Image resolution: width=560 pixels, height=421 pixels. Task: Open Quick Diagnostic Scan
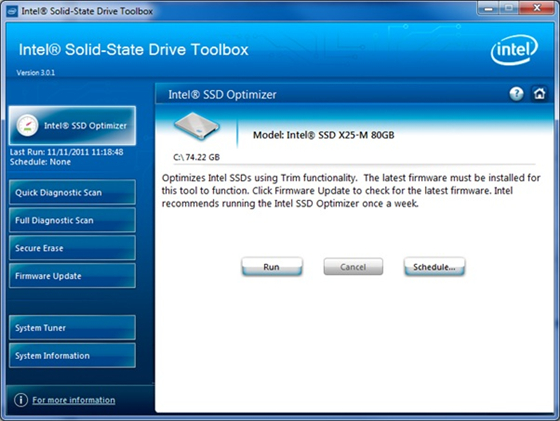coord(72,192)
